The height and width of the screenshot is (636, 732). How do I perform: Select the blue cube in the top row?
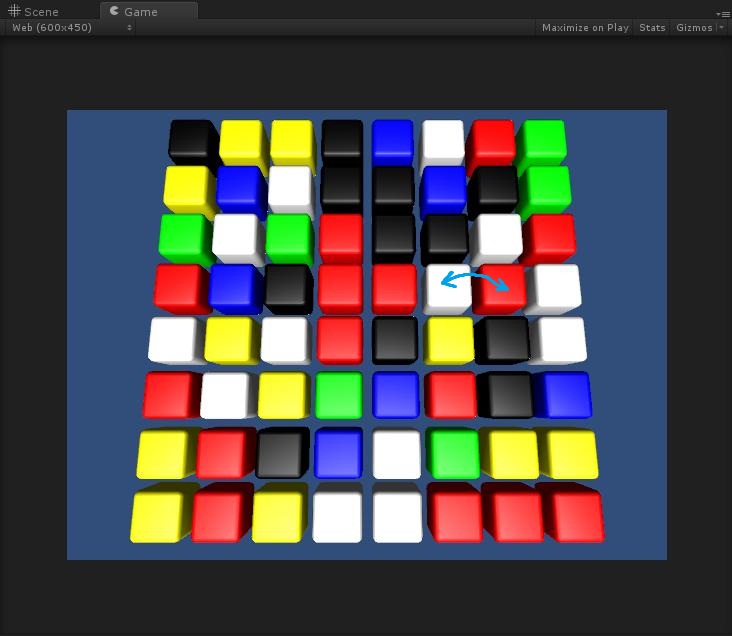coord(392,141)
